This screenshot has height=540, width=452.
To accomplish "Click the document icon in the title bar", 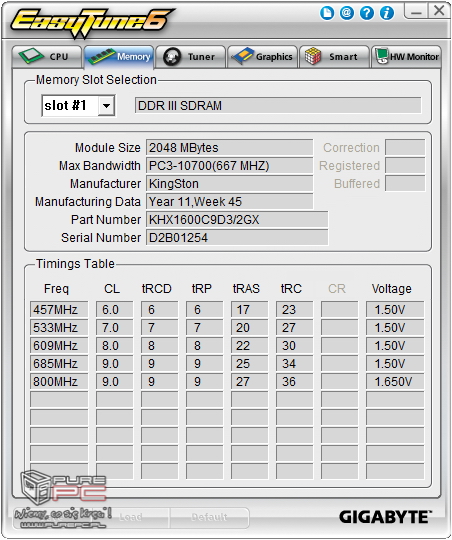I will [327, 13].
